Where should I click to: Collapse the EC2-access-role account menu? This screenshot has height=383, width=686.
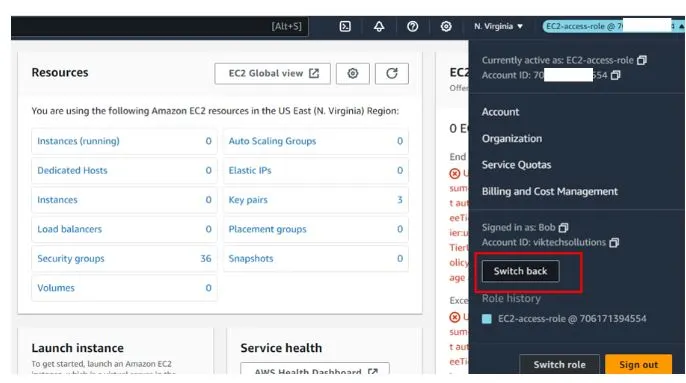[612, 26]
